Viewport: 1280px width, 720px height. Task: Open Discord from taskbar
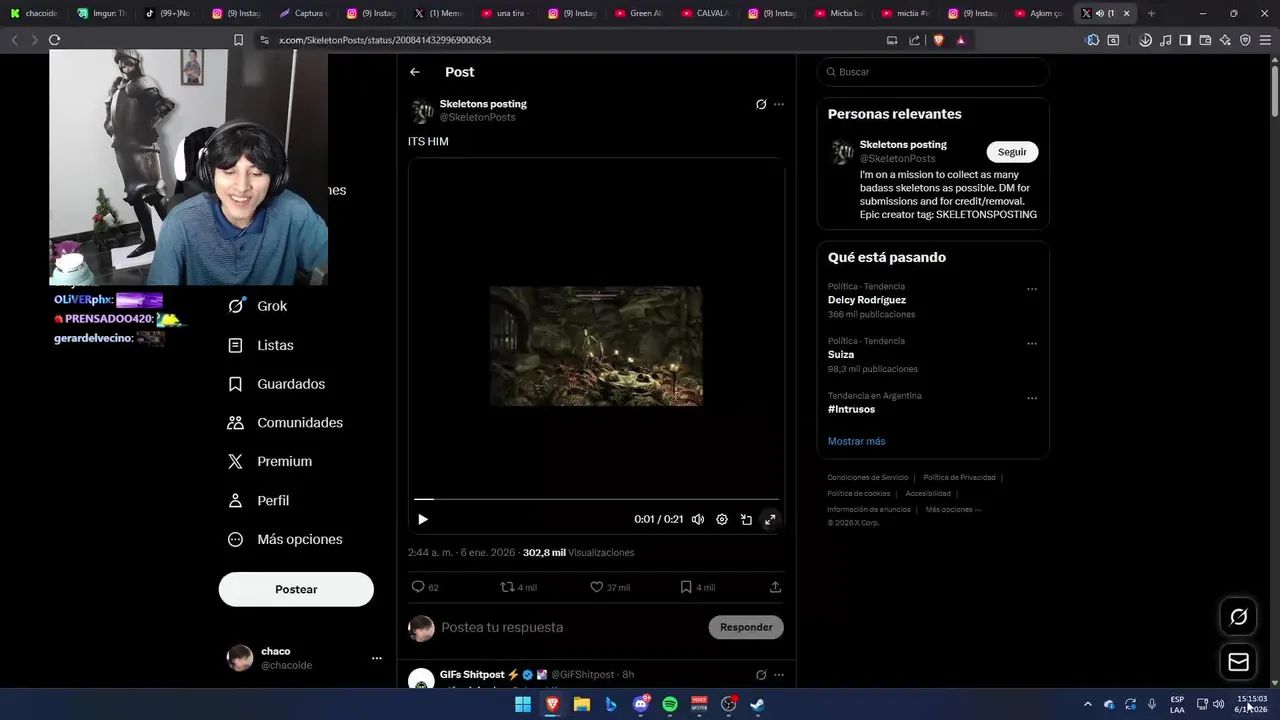click(x=641, y=704)
